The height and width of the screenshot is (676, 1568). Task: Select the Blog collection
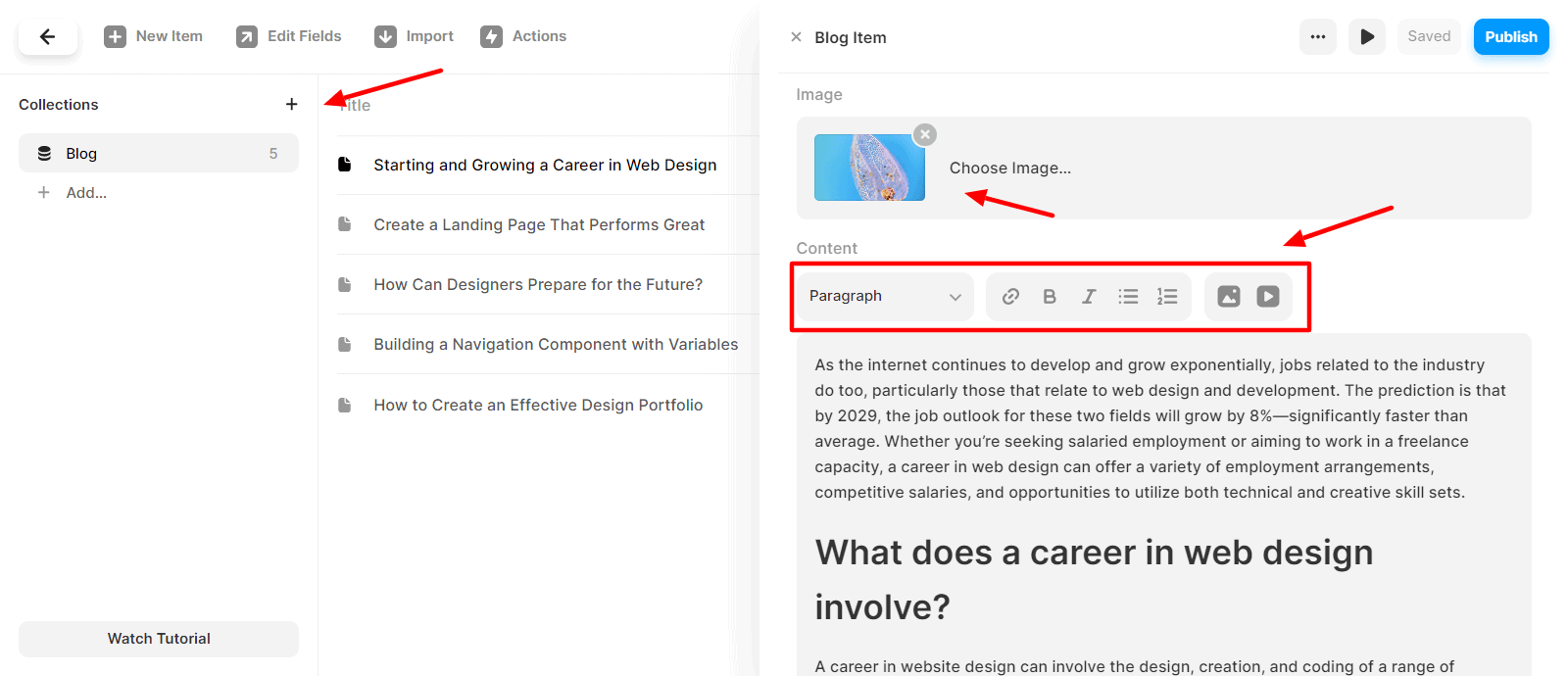pyautogui.click(x=159, y=153)
